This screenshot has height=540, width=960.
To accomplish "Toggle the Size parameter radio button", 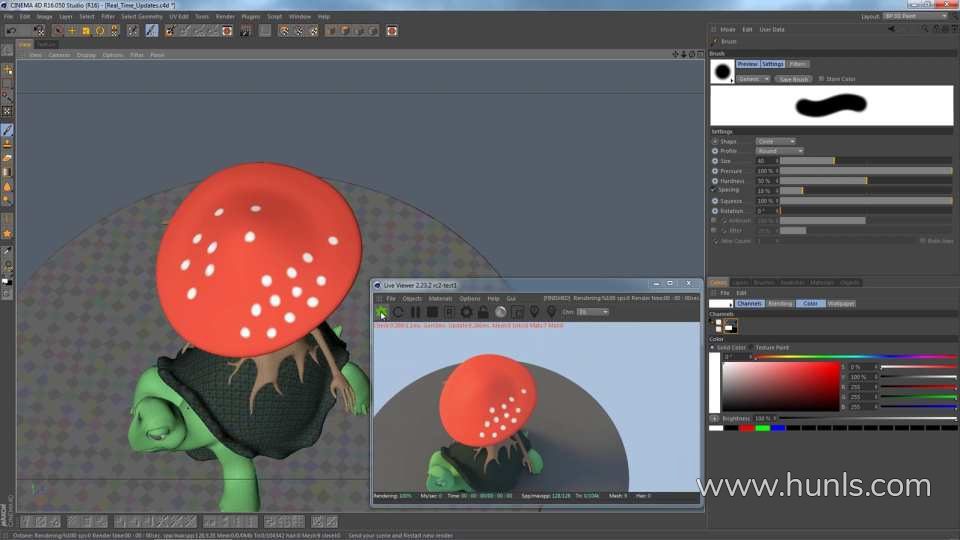I will [x=714, y=161].
